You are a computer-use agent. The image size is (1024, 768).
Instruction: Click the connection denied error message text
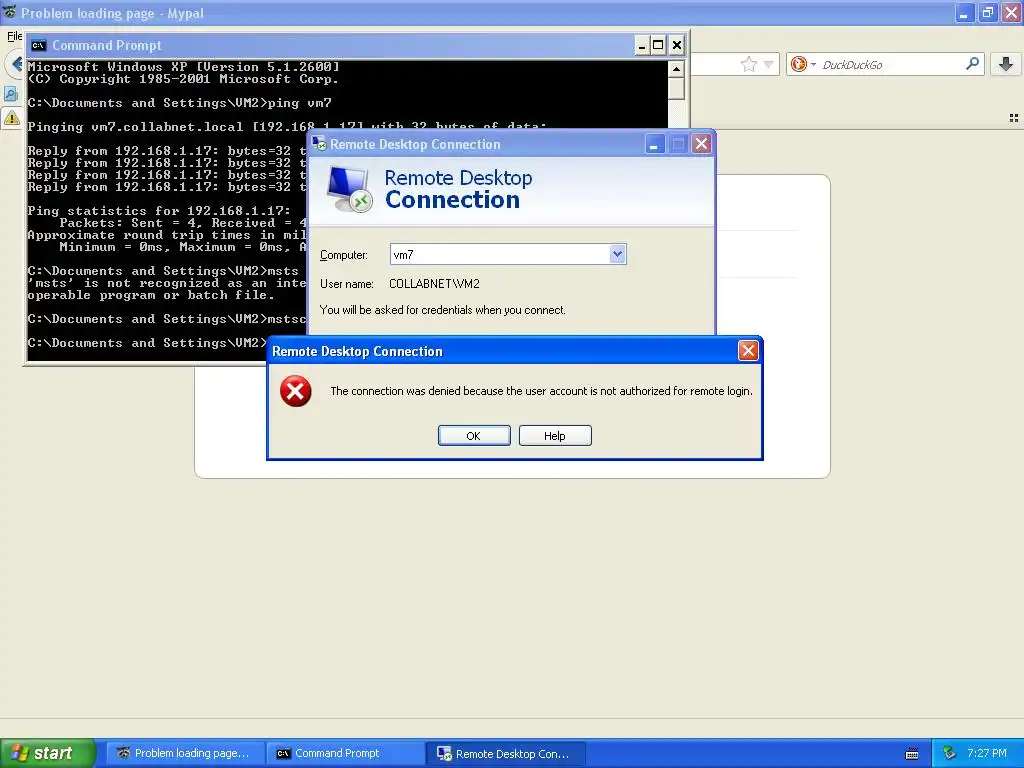pyautogui.click(x=541, y=391)
